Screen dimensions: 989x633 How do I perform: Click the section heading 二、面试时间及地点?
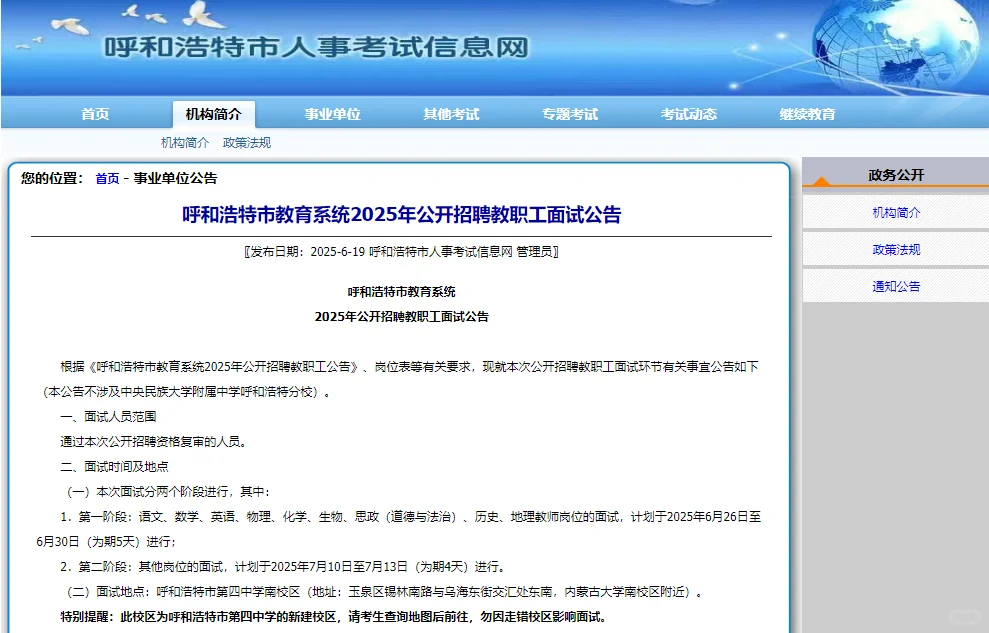114,467
